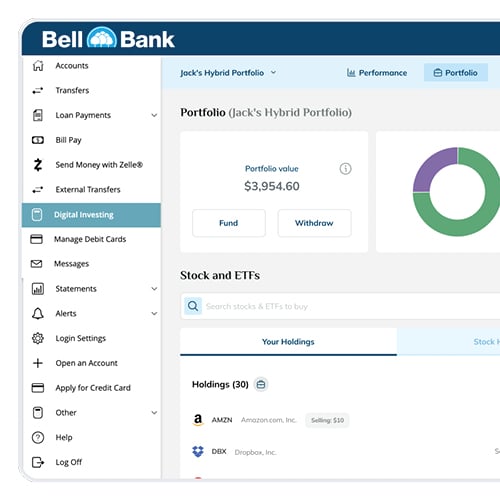Click the Loan Payments document icon
Image resolution: width=500 pixels, height=500 pixels.
click(38, 115)
